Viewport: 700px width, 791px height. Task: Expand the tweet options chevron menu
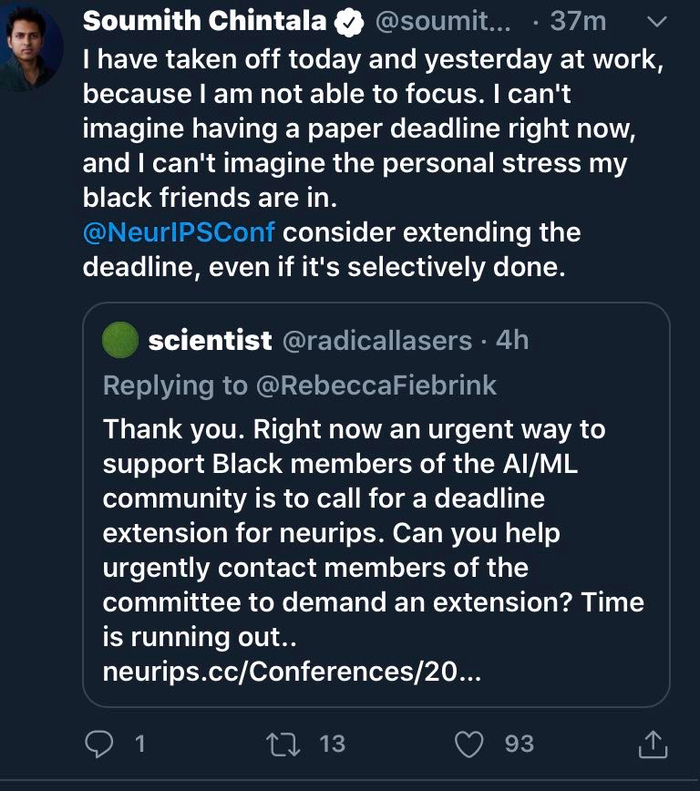(x=657, y=22)
